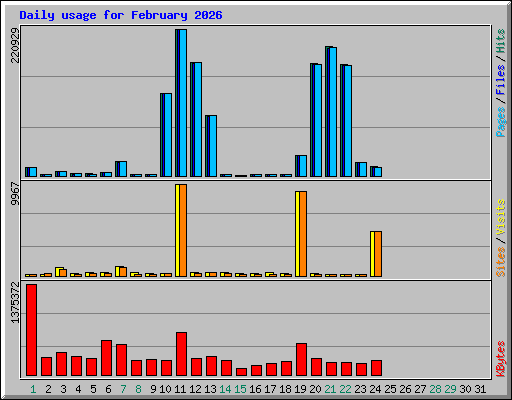Click day label 14 on the axis

[225, 389]
